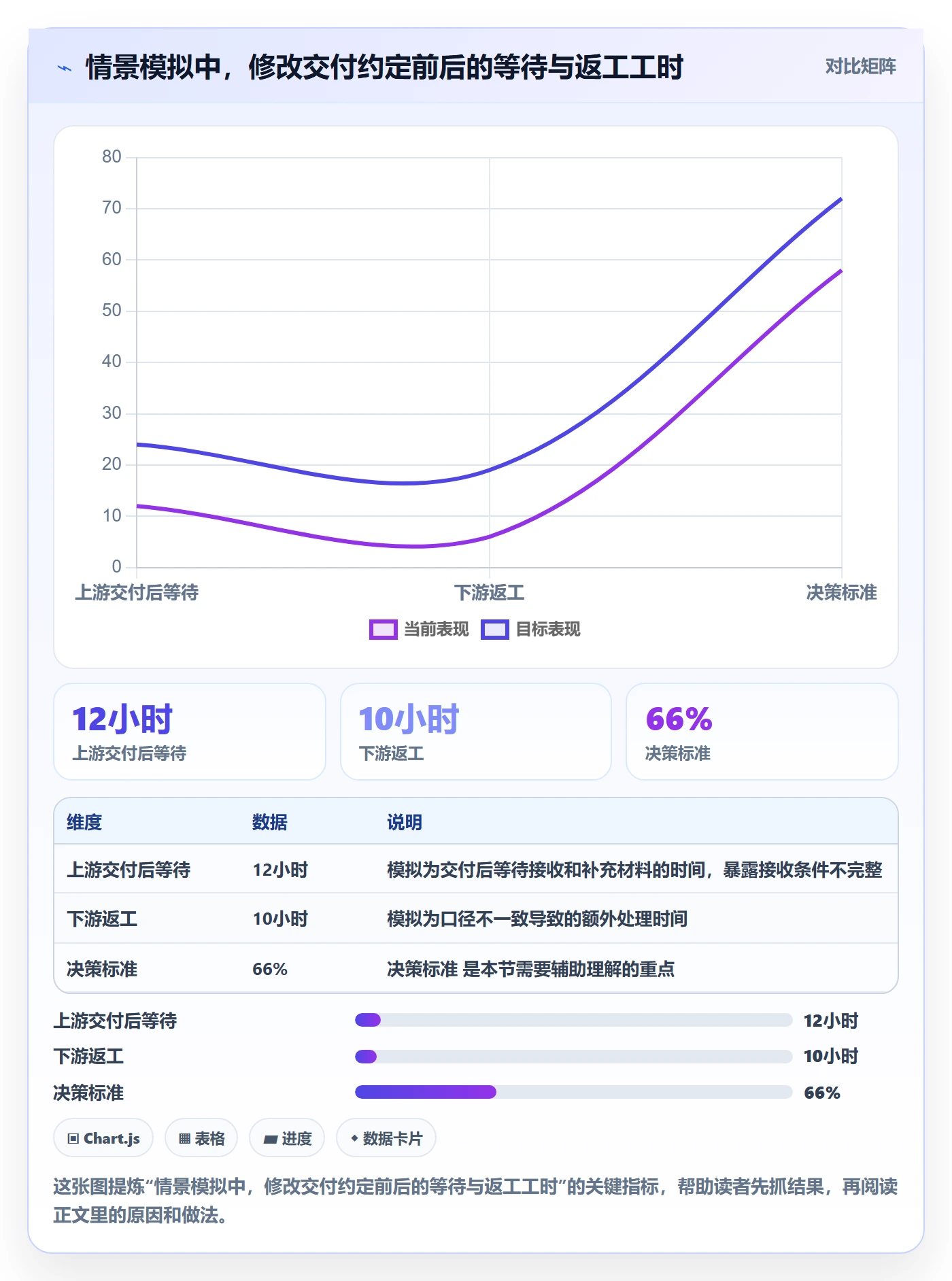Click the 66% 决策标准 data card

pos(762,732)
